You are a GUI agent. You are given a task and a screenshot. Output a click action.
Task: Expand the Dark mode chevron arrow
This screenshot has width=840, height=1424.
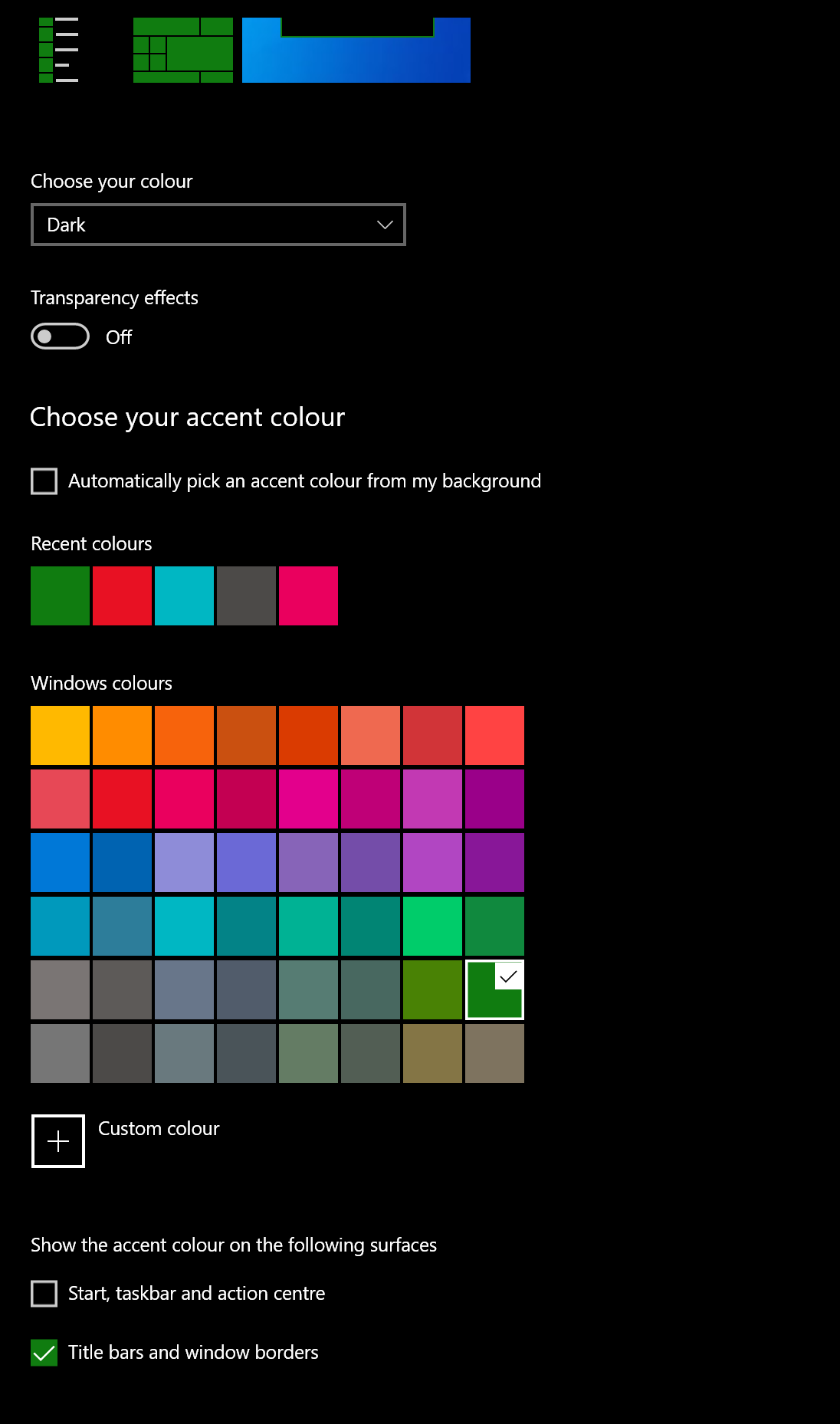click(385, 225)
